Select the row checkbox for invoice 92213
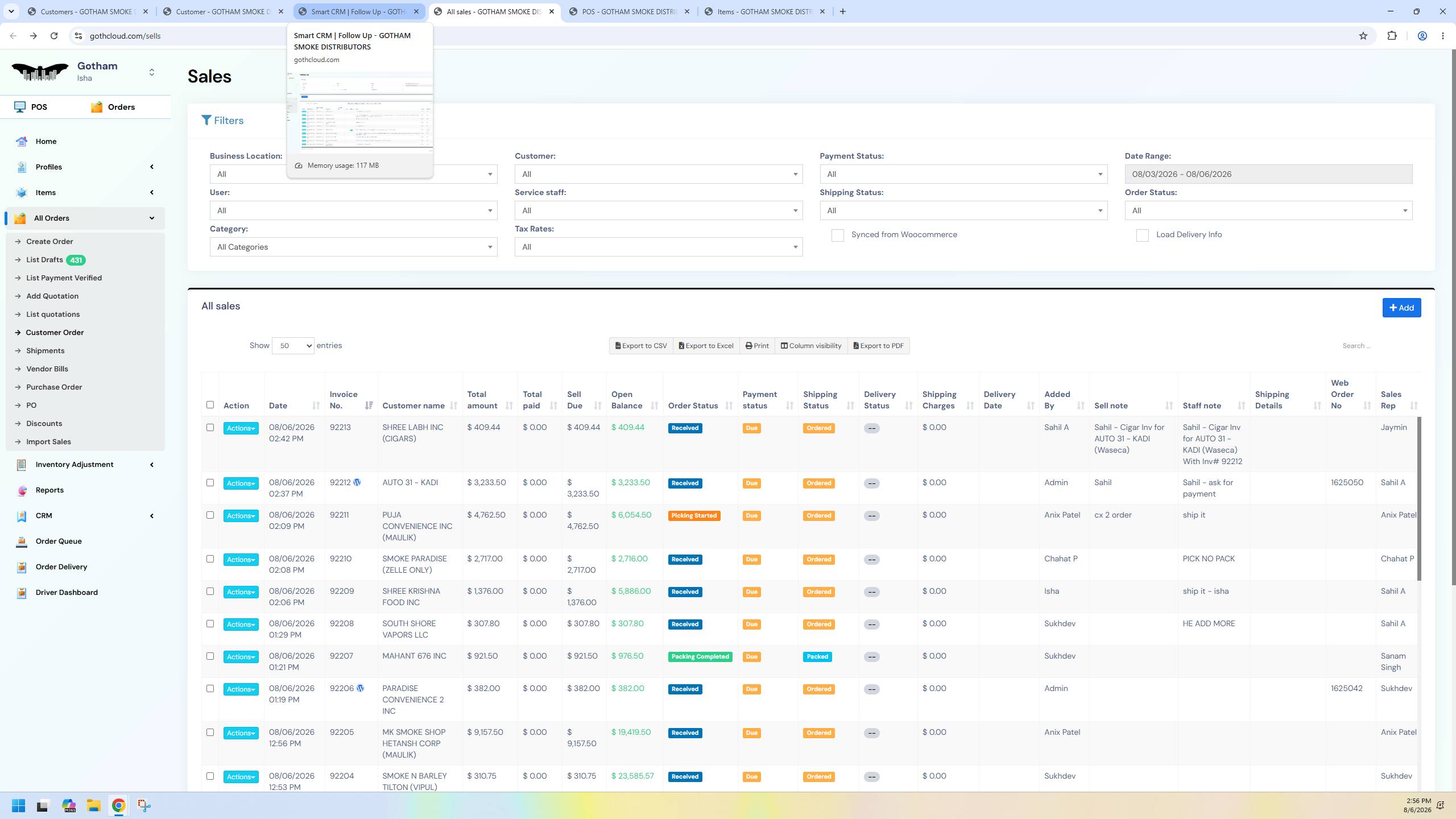 (210, 427)
